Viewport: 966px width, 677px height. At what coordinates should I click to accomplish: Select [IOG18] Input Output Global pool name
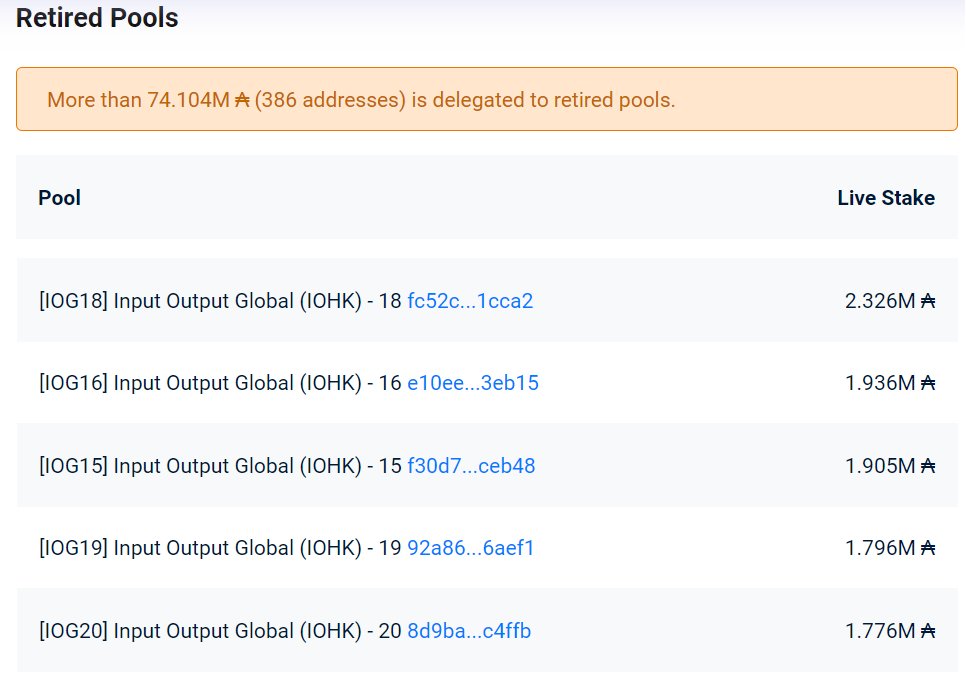pyautogui.click(x=220, y=301)
